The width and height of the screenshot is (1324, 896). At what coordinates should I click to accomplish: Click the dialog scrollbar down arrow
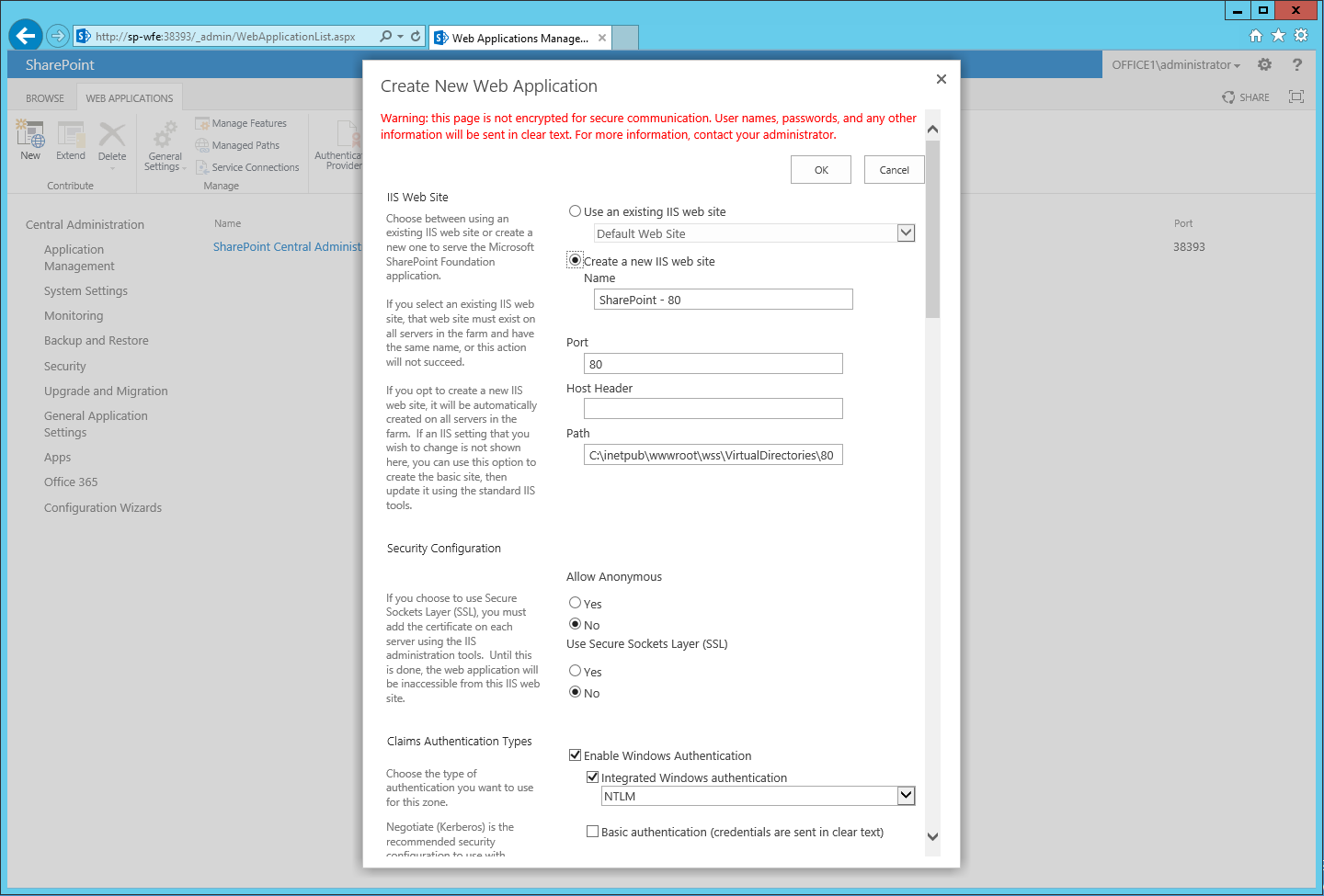(932, 836)
